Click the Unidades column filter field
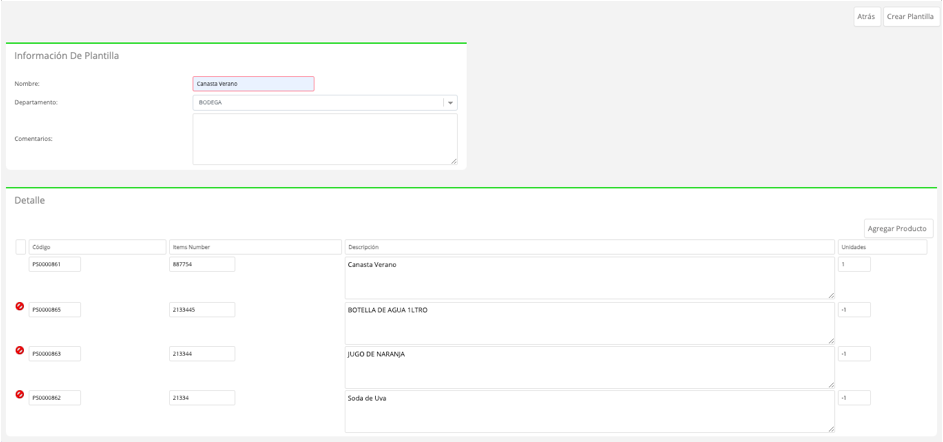Screen dimensions: 943x442 click(x=882, y=247)
